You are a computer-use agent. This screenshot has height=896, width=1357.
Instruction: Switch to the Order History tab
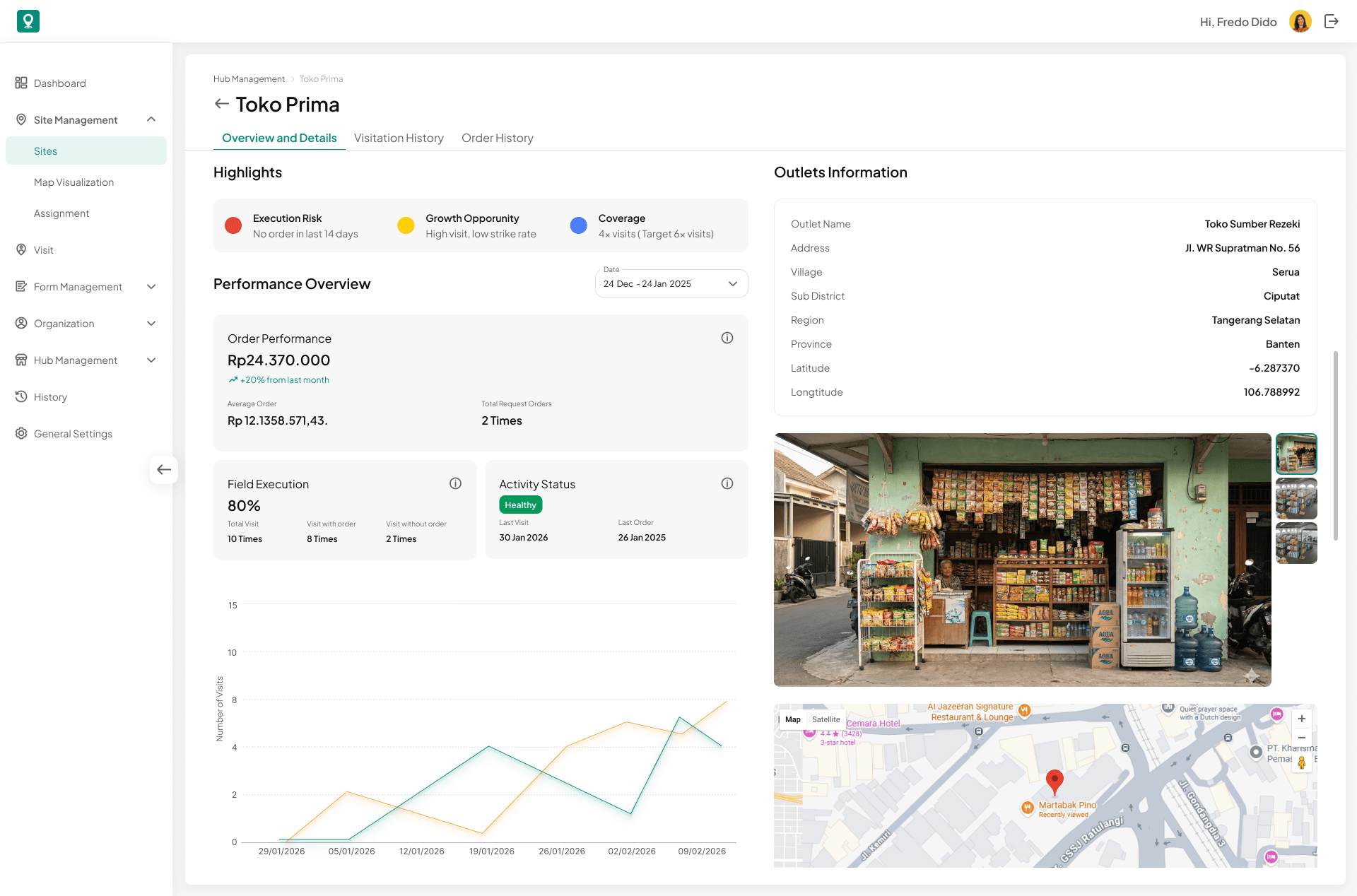pyautogui.click(x=498, y=138)
